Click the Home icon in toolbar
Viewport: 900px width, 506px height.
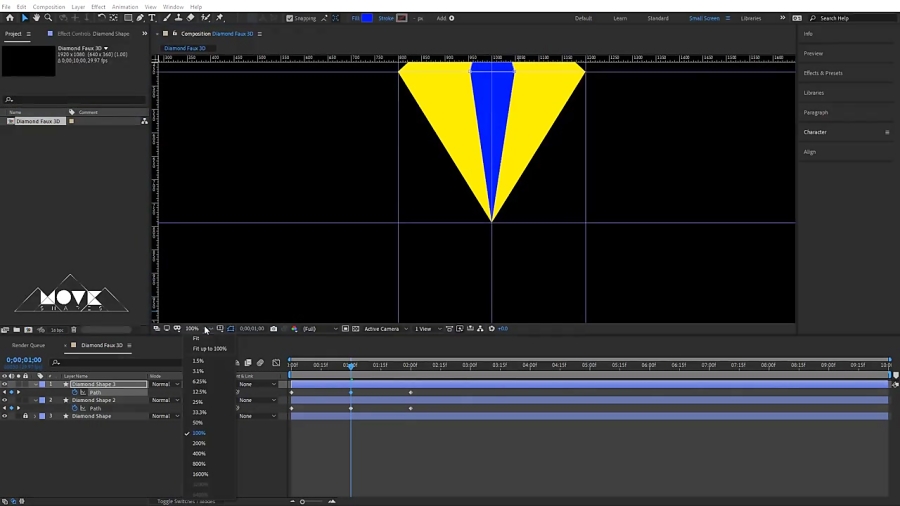pyautogui.click(x=10, y=18)
